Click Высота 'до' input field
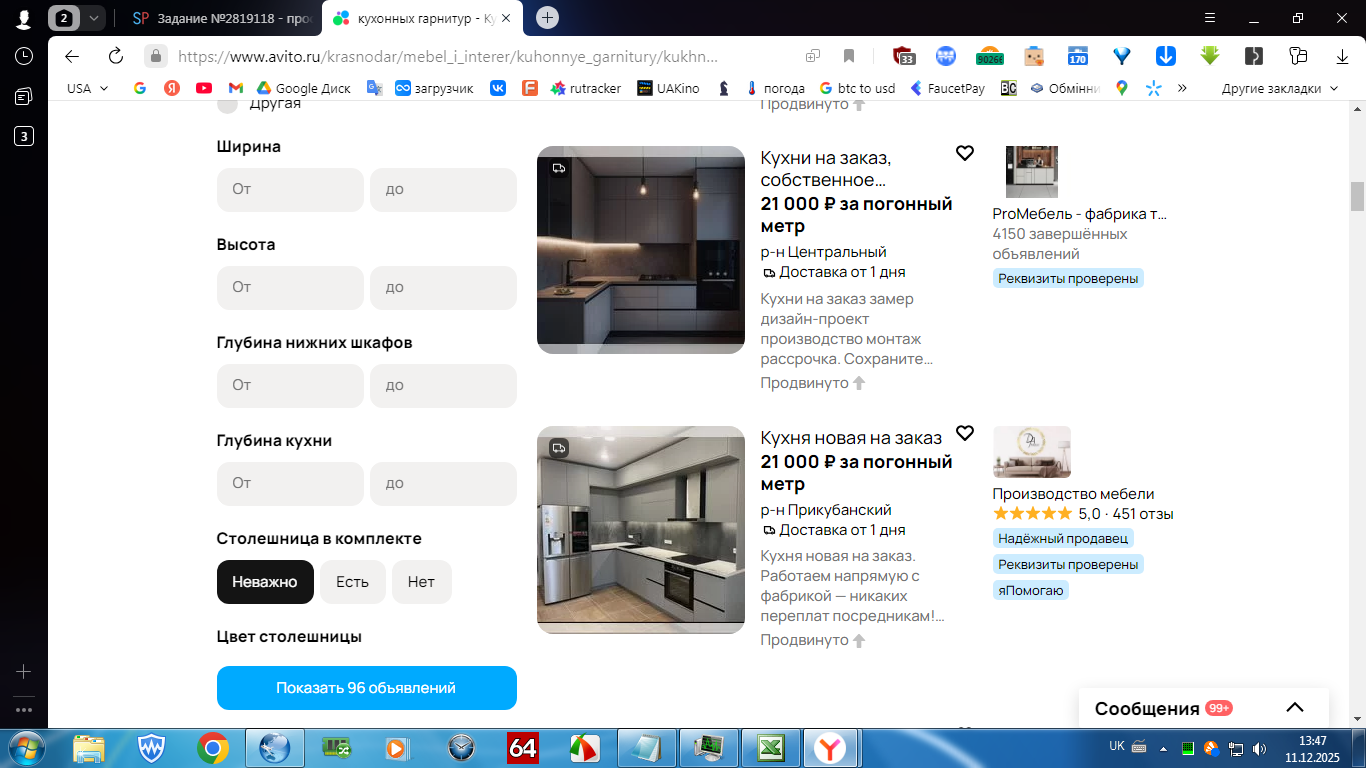Screen dimensions: 1366x768 point(443,287)
